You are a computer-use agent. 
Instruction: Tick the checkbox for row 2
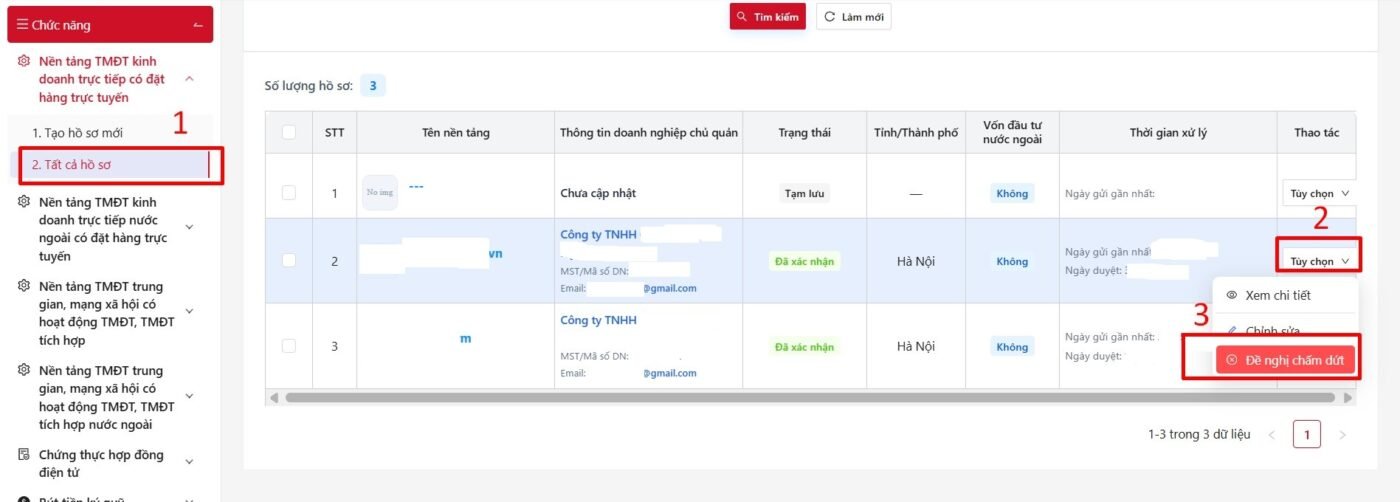pyautogui.click(x=289, y=260)
